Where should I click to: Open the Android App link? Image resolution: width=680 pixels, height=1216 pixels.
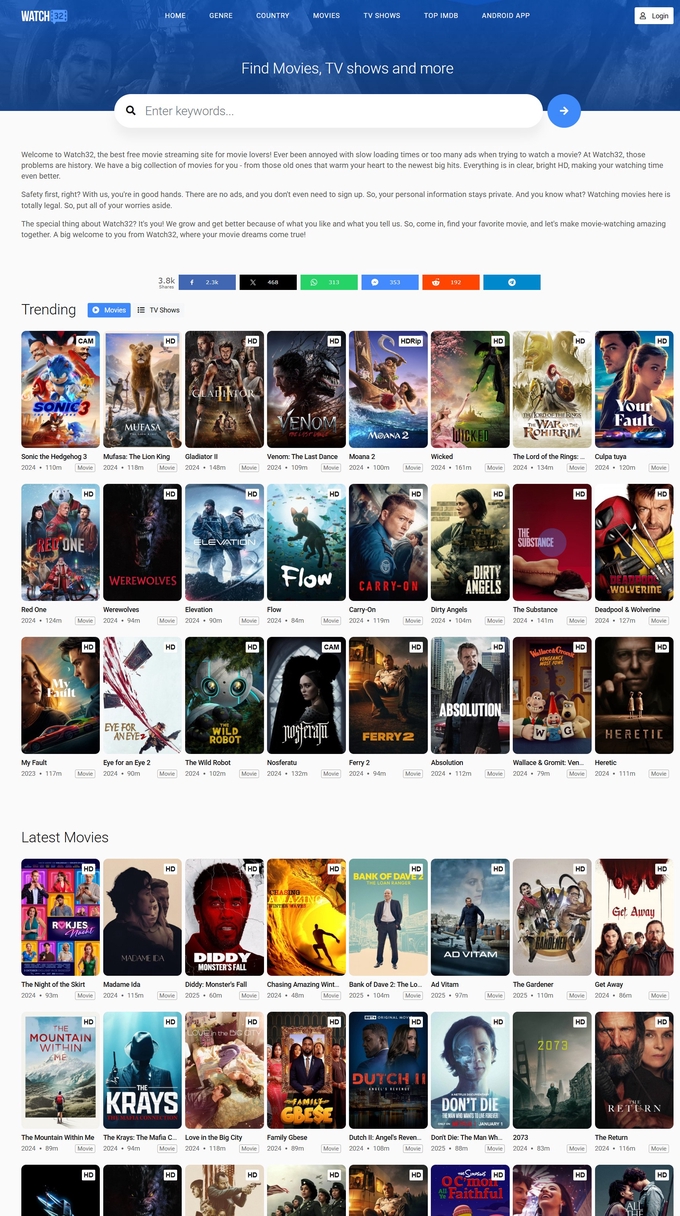coord(506,16)
